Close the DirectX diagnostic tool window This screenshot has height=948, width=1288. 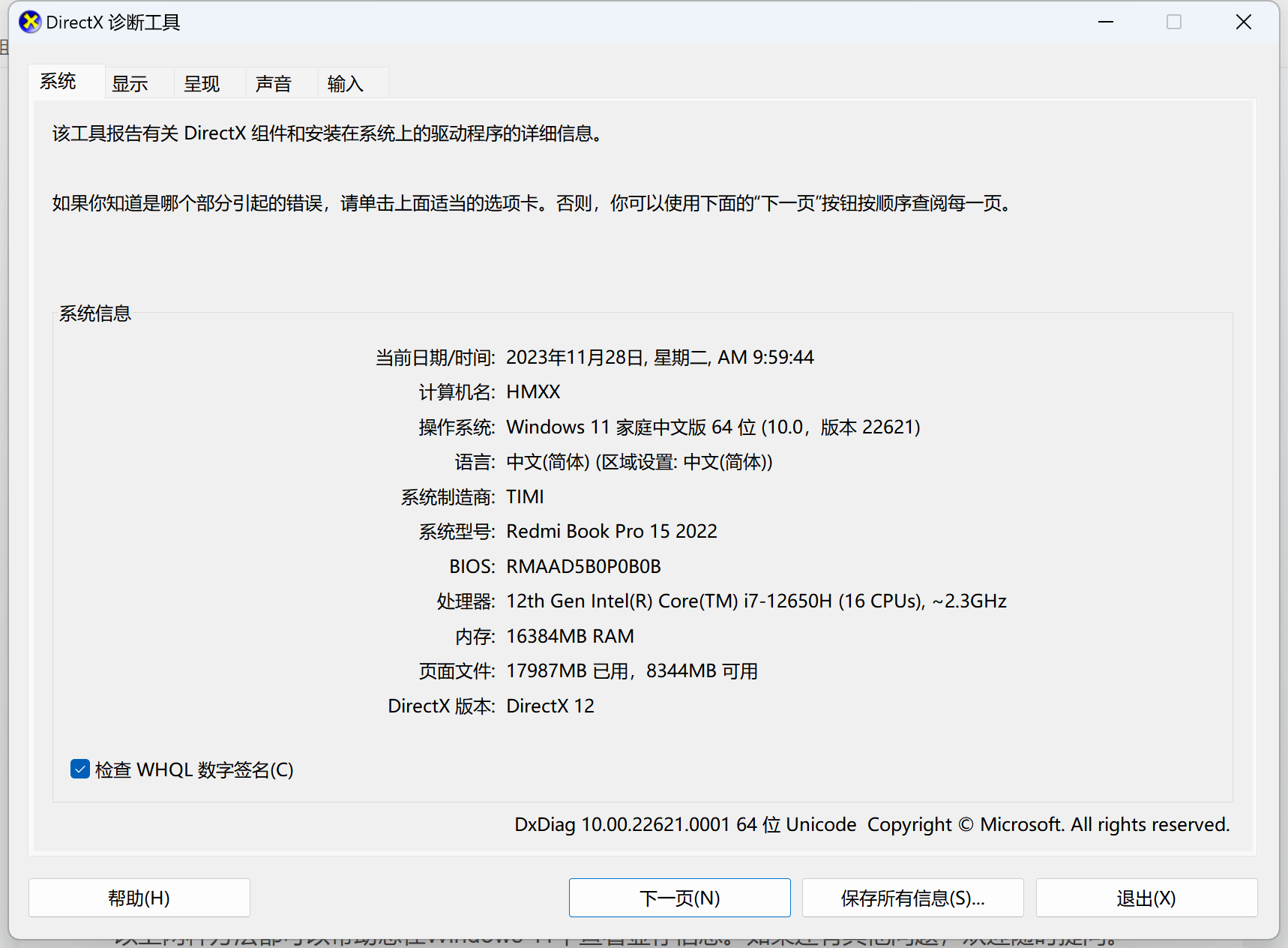coord(1244,22)
